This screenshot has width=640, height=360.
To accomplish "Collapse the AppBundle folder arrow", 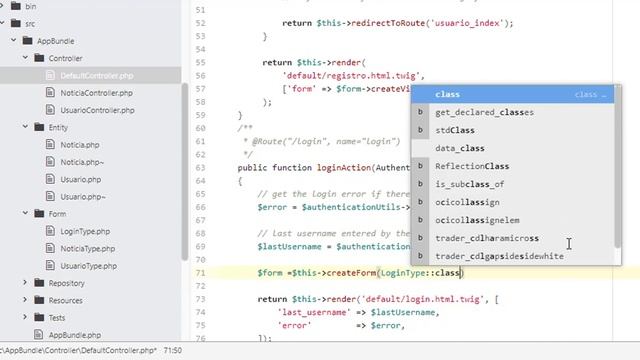I will (x=14, y=40).
